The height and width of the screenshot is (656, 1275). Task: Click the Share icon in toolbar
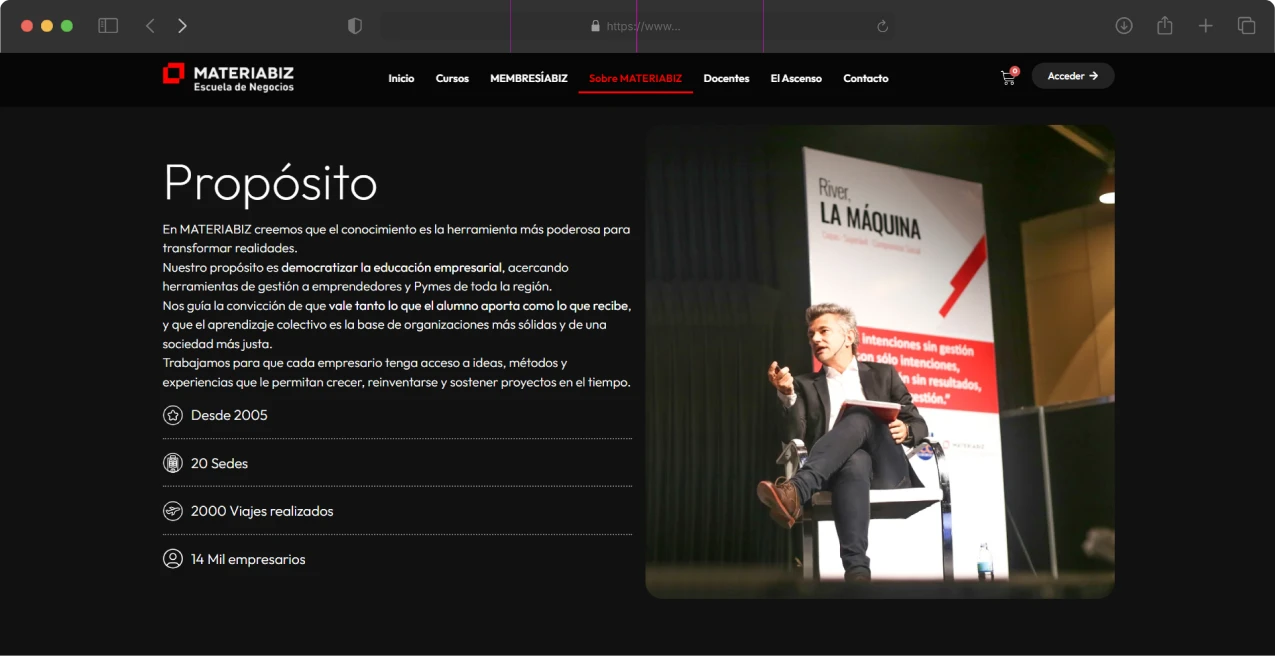click(x=1165, y=26)
